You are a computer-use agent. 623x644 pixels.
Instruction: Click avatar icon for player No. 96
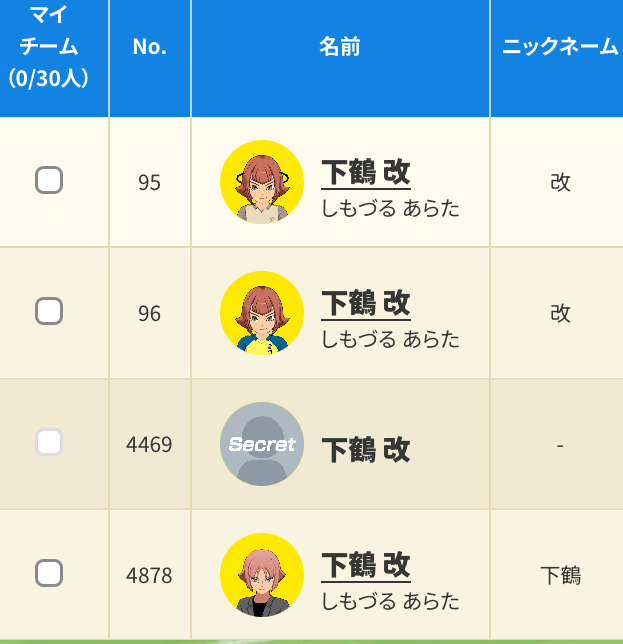click(261, 313)
